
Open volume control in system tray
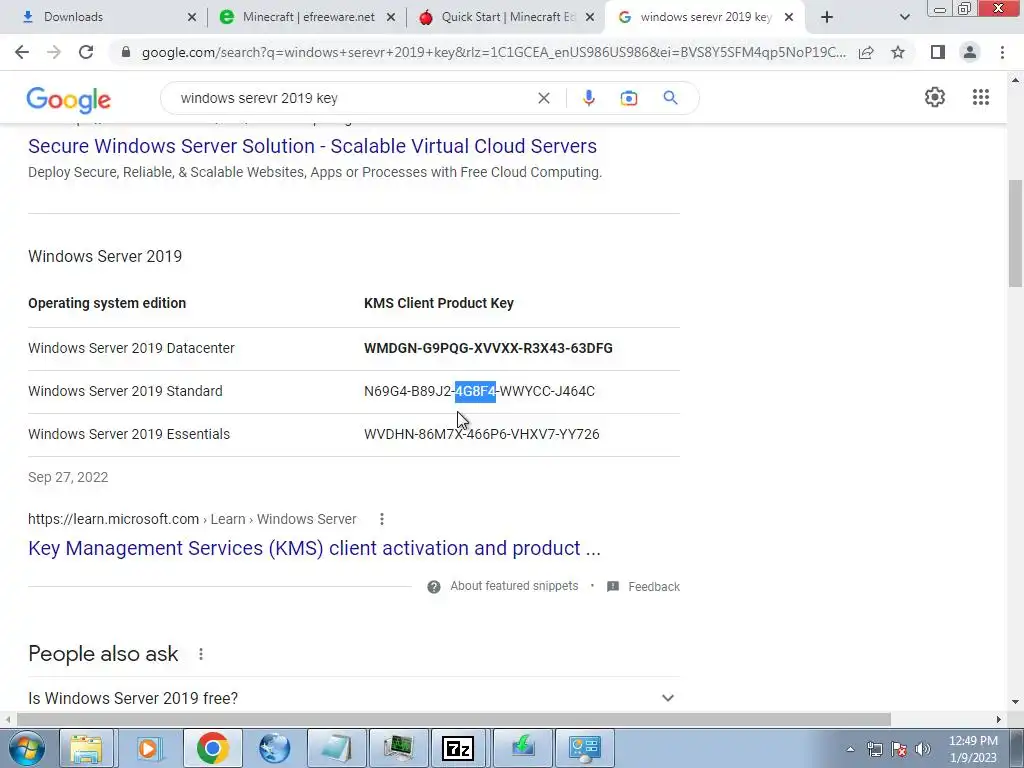[923, 749]
